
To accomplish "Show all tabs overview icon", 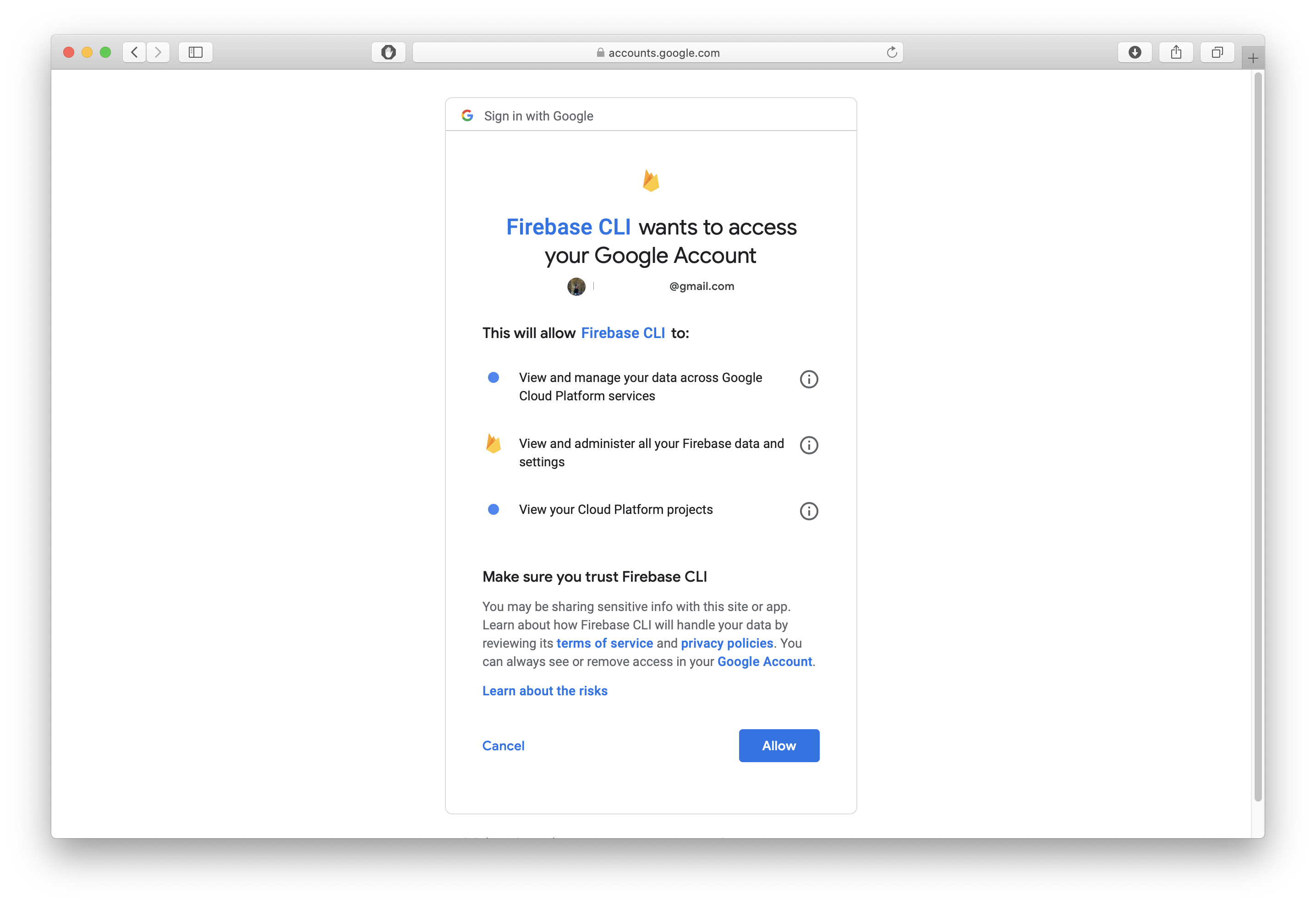I will tap(1217, 52).
